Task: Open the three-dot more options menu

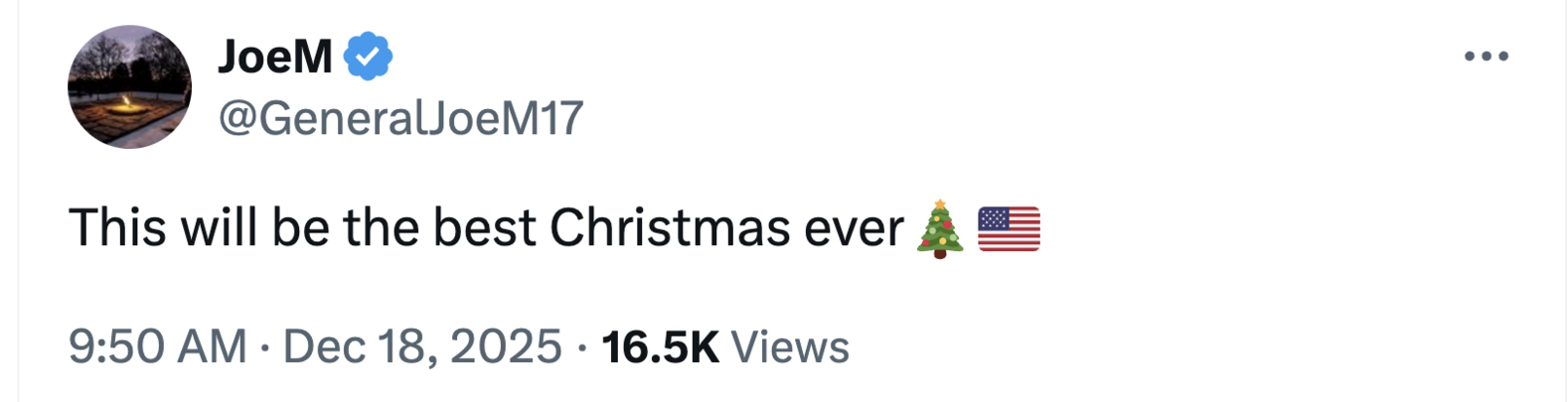Action: tap(1486, 57)
